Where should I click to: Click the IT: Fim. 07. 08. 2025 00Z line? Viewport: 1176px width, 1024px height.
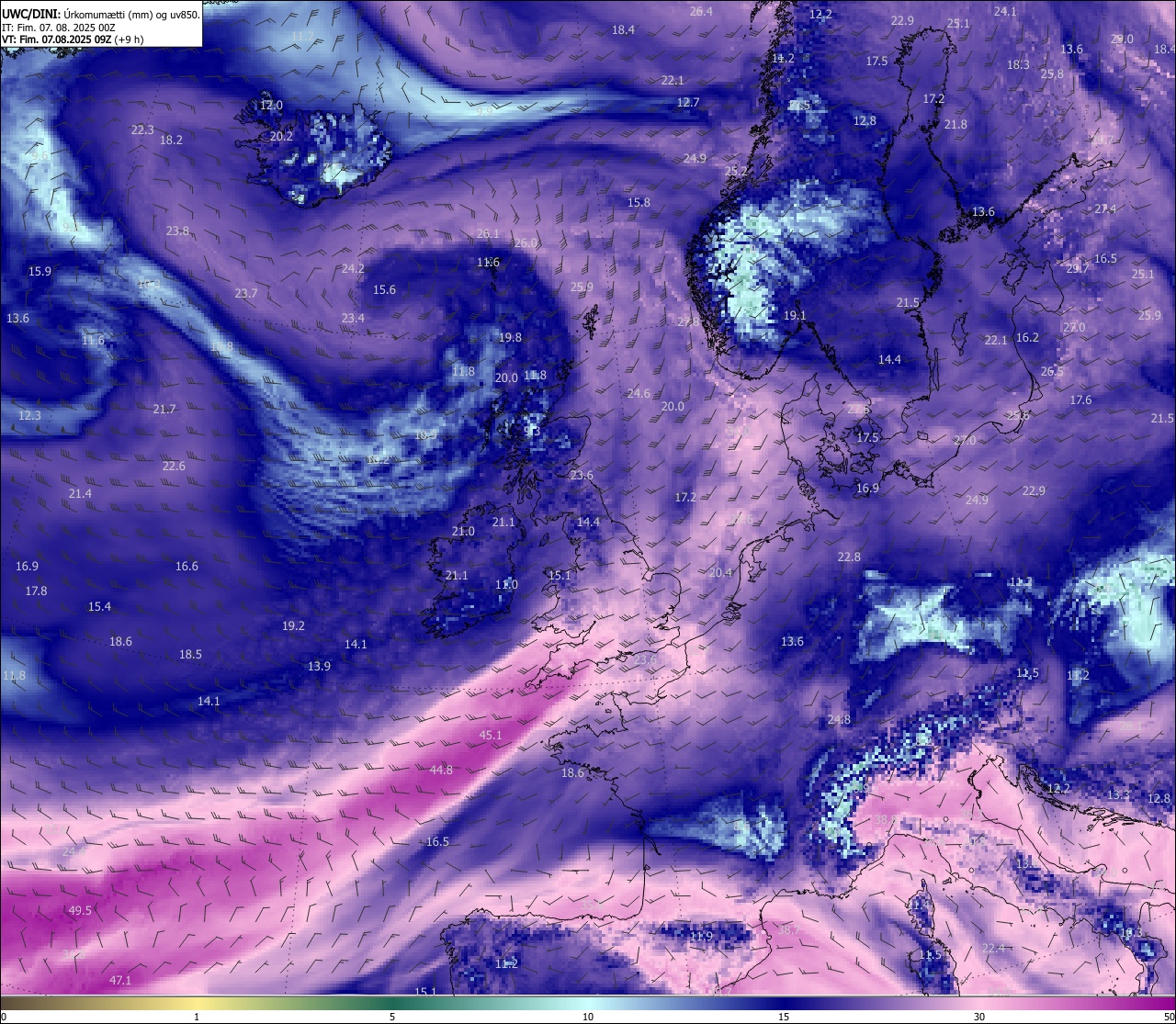click(x=59, y=28)
